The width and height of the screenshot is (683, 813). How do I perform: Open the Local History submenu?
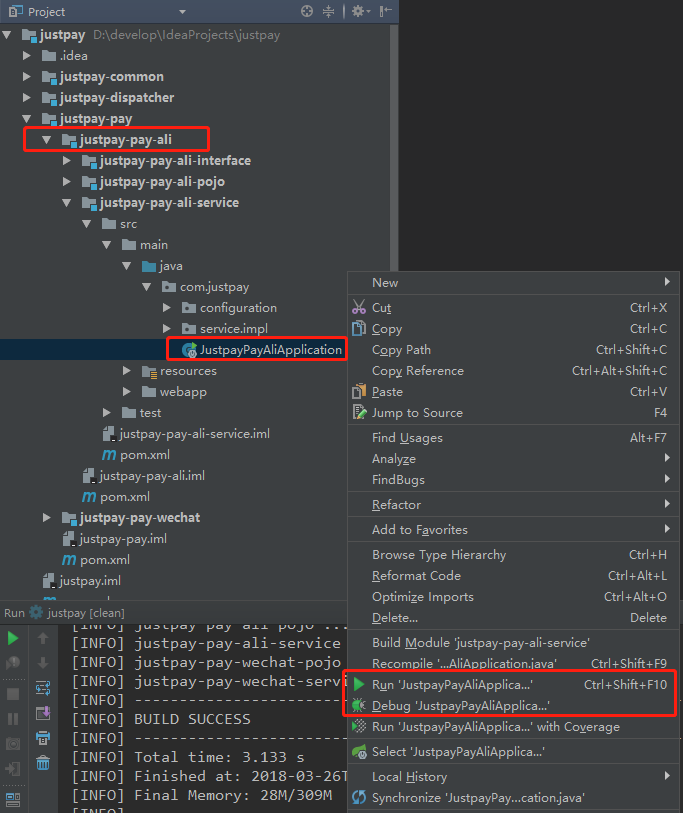point(513,777)
